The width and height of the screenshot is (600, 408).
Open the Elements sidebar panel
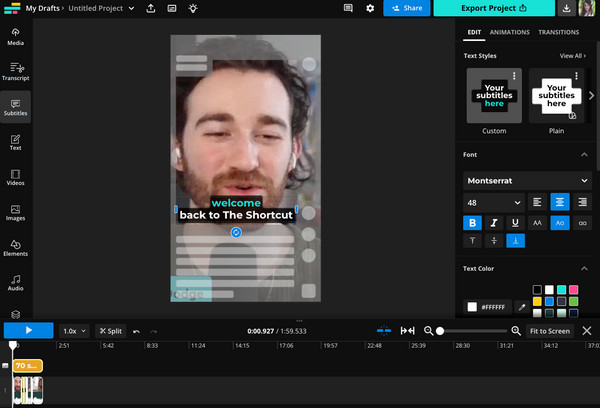16,248
